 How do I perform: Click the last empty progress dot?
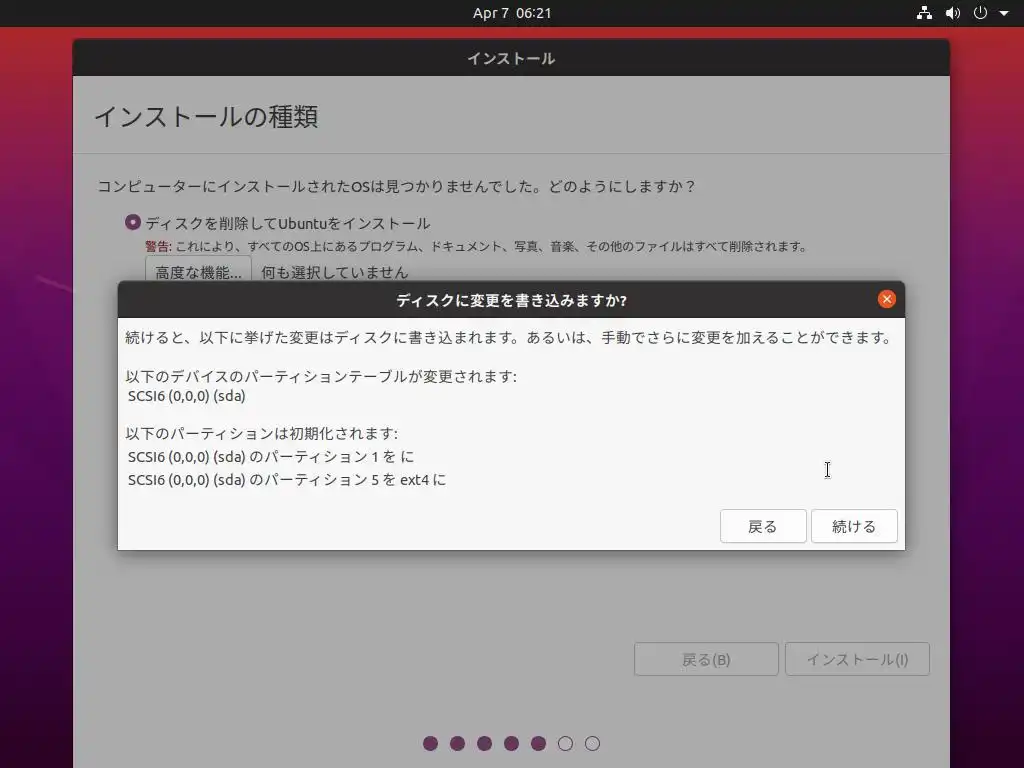pyautogui.click(x=592, y=743)
